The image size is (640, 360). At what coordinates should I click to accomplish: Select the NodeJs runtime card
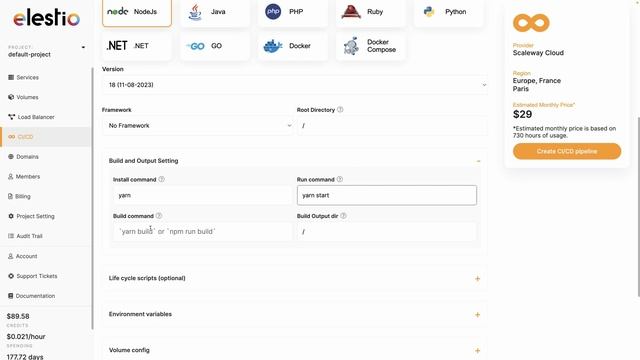click(x=137, y=12)
